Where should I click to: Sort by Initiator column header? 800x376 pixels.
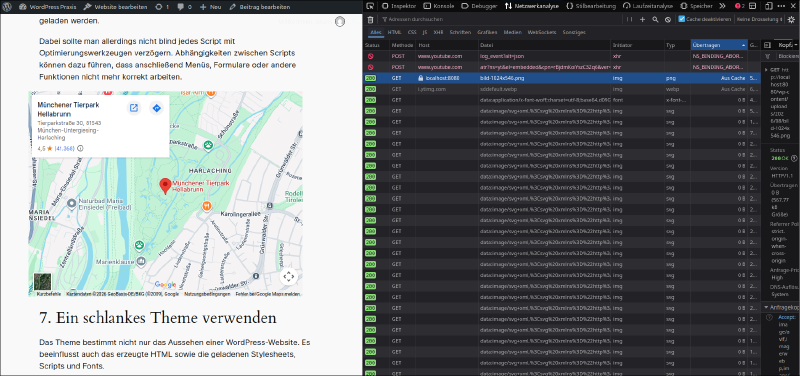(637, 45)
